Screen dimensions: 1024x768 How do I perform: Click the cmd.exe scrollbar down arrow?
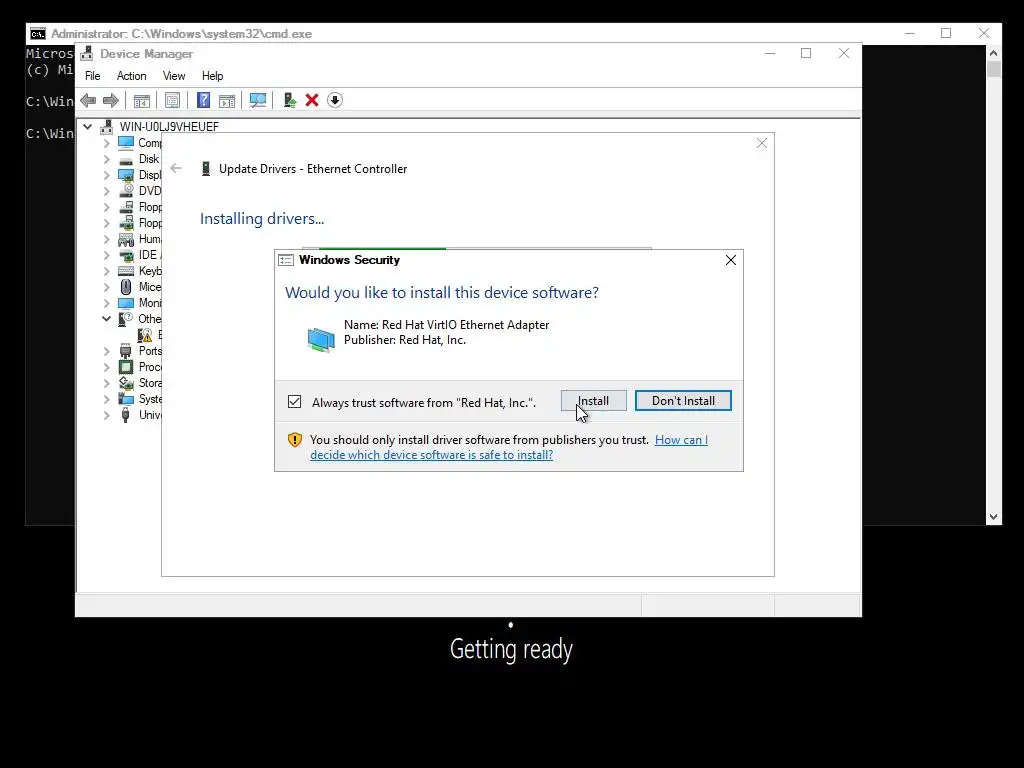[993, 517]
